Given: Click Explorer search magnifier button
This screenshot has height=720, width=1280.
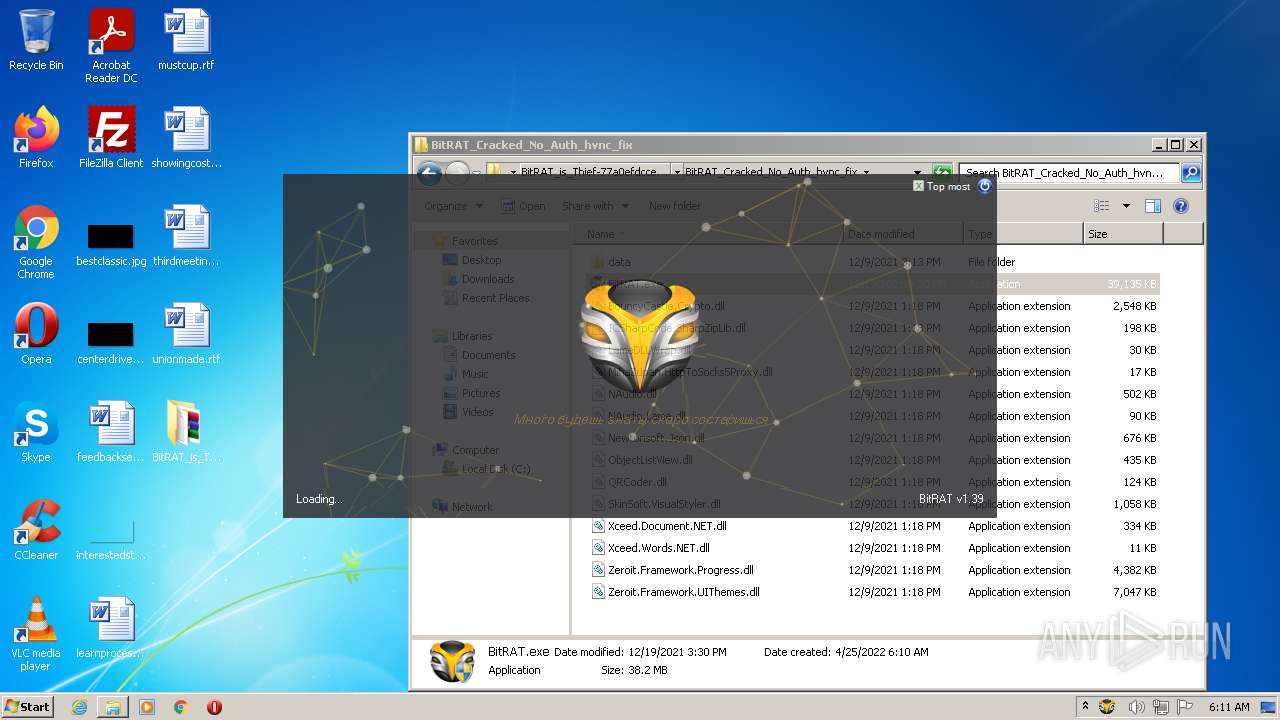Looking at the screenshot, I should tap(1190, 172).
